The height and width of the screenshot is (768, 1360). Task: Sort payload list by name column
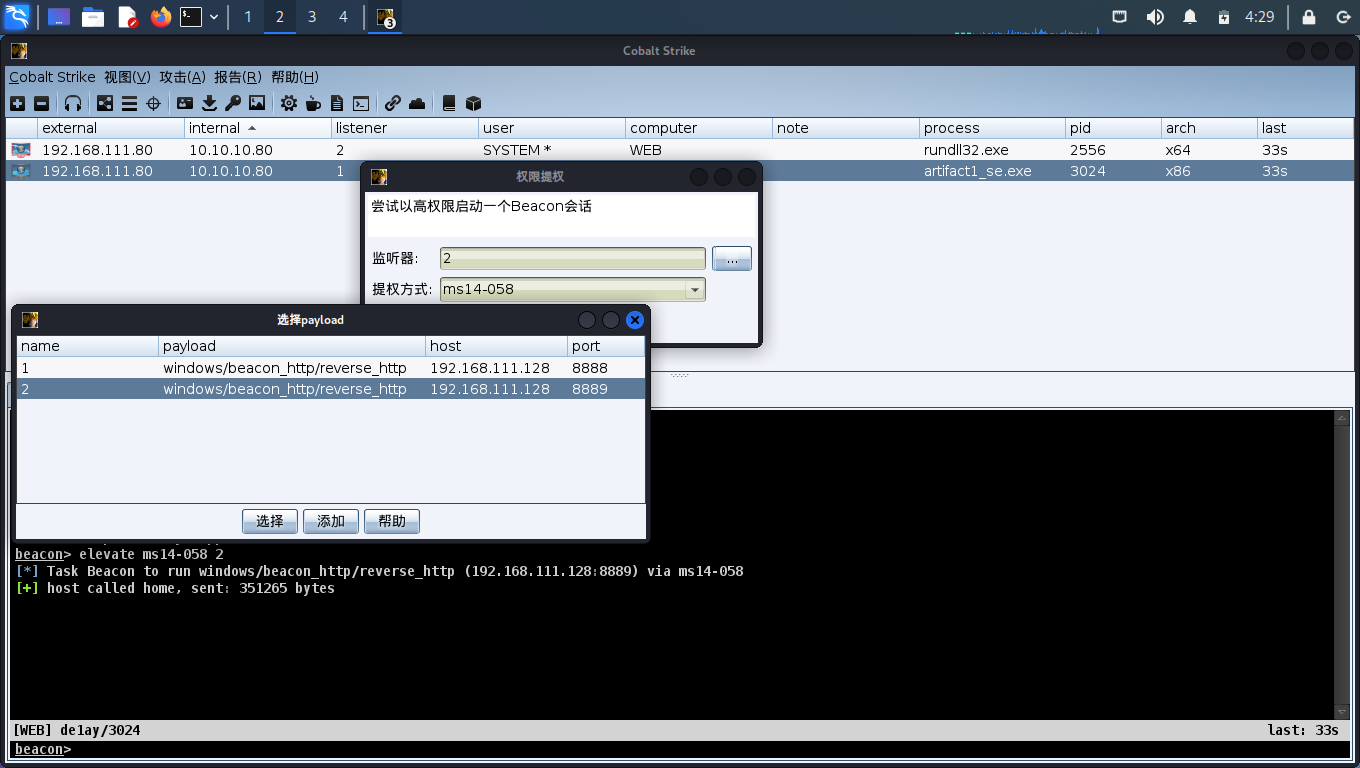click(x=88, y=346)
